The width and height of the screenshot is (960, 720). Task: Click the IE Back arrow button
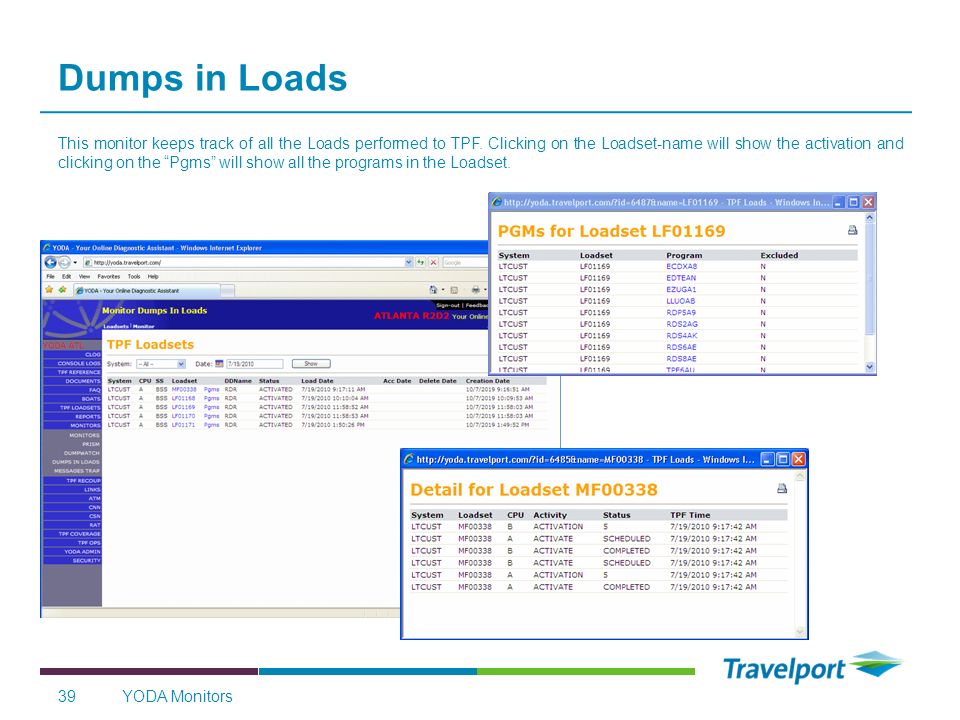click(x=50, y=263)
